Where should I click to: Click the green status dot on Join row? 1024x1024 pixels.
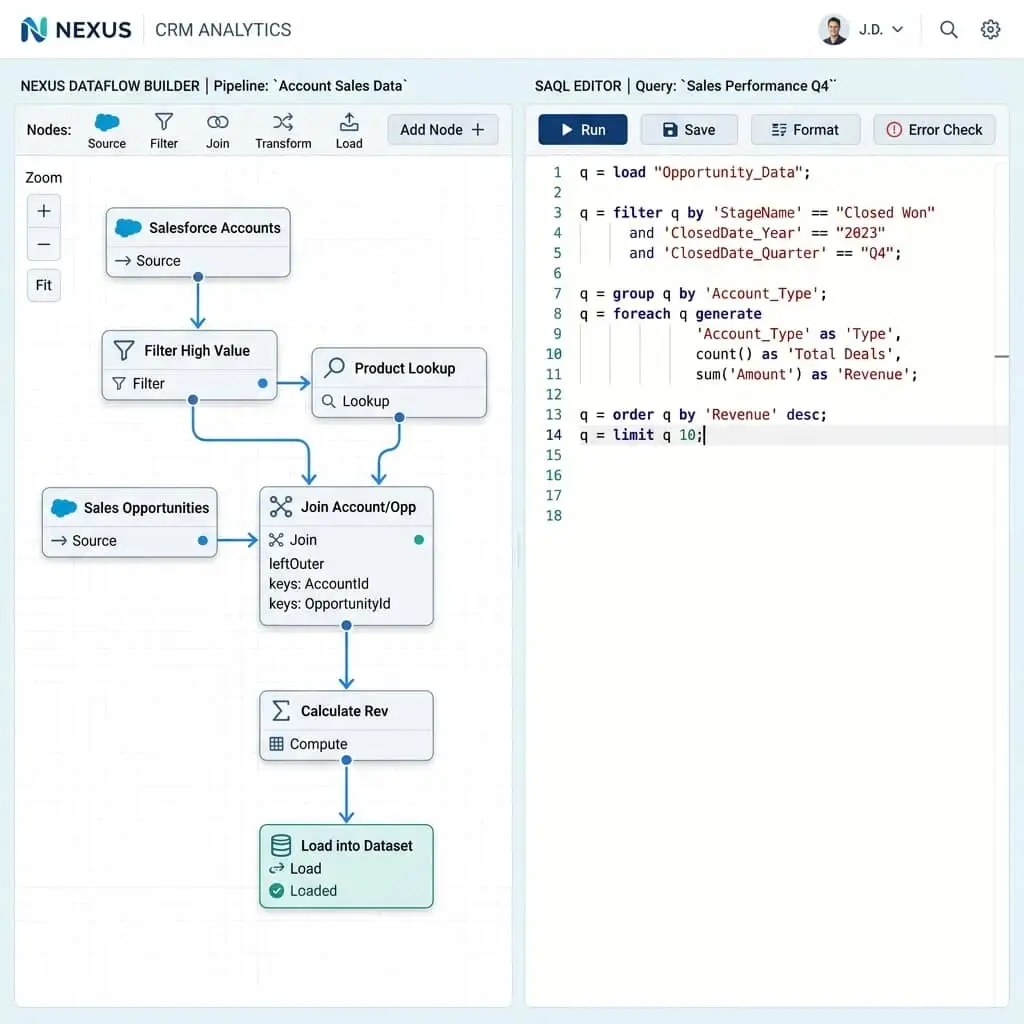coord(419,540)
